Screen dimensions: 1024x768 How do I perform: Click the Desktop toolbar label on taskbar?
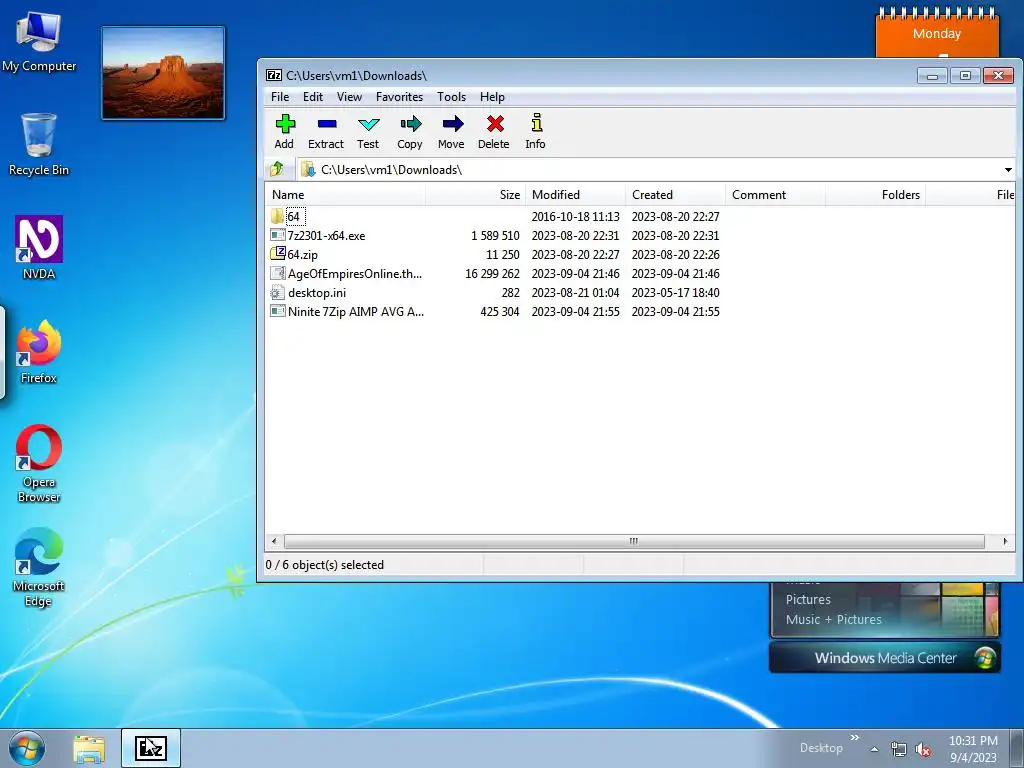point(821,748)
